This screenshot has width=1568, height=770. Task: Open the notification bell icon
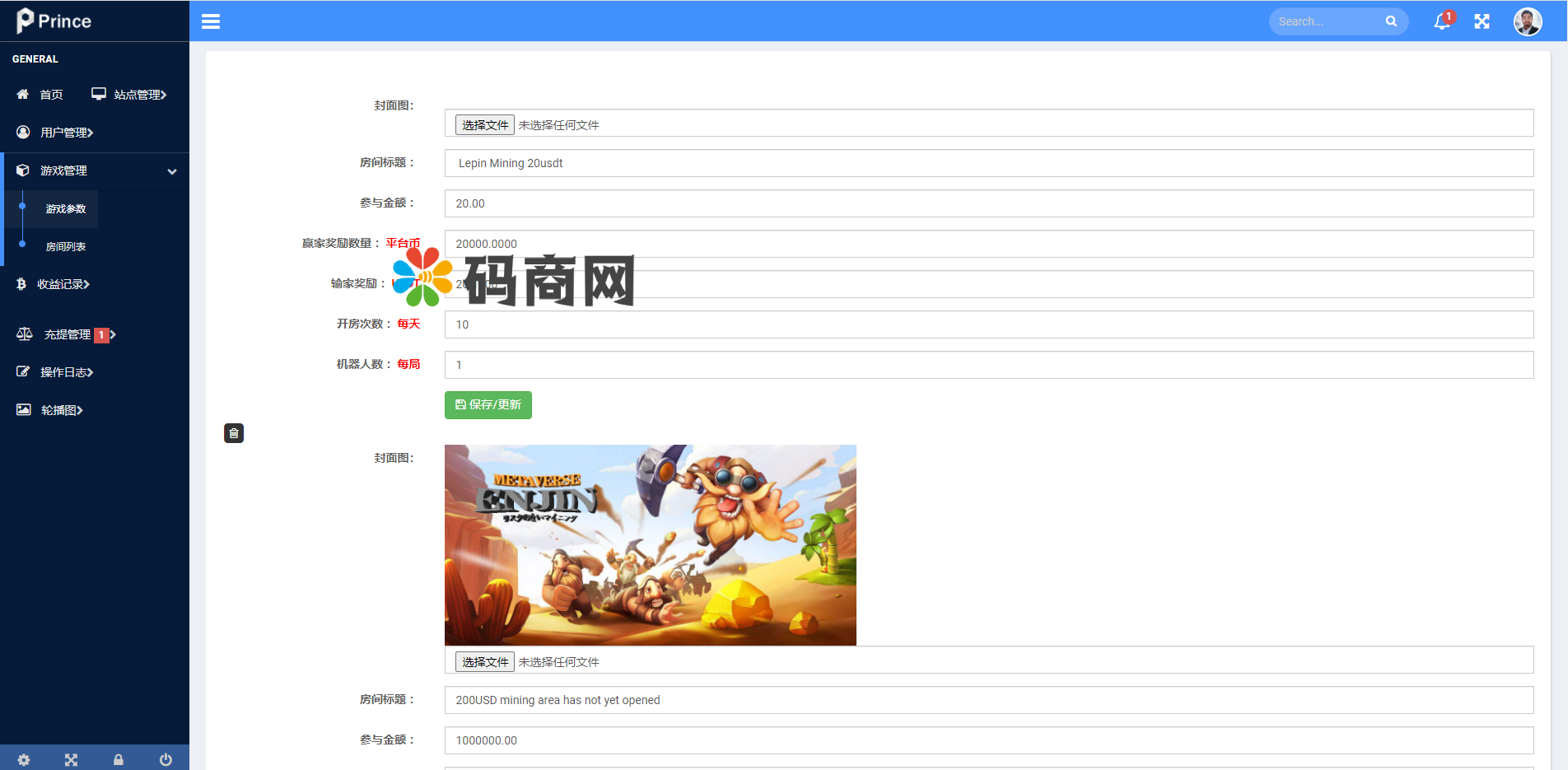click(1442, 21)
